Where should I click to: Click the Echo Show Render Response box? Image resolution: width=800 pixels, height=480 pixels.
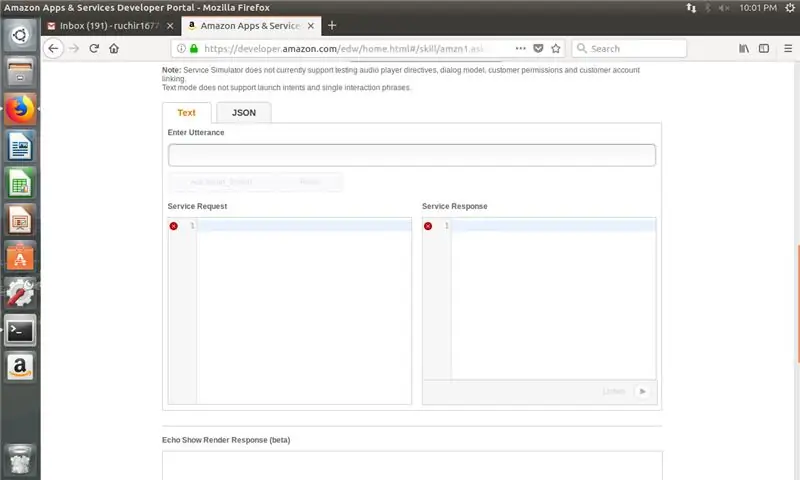coord(412,465)
